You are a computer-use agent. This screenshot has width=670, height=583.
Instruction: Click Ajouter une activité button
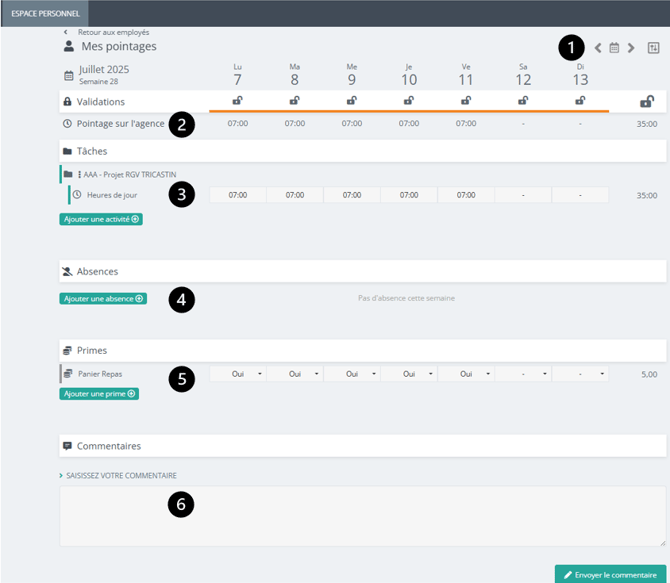pos(101,218)
